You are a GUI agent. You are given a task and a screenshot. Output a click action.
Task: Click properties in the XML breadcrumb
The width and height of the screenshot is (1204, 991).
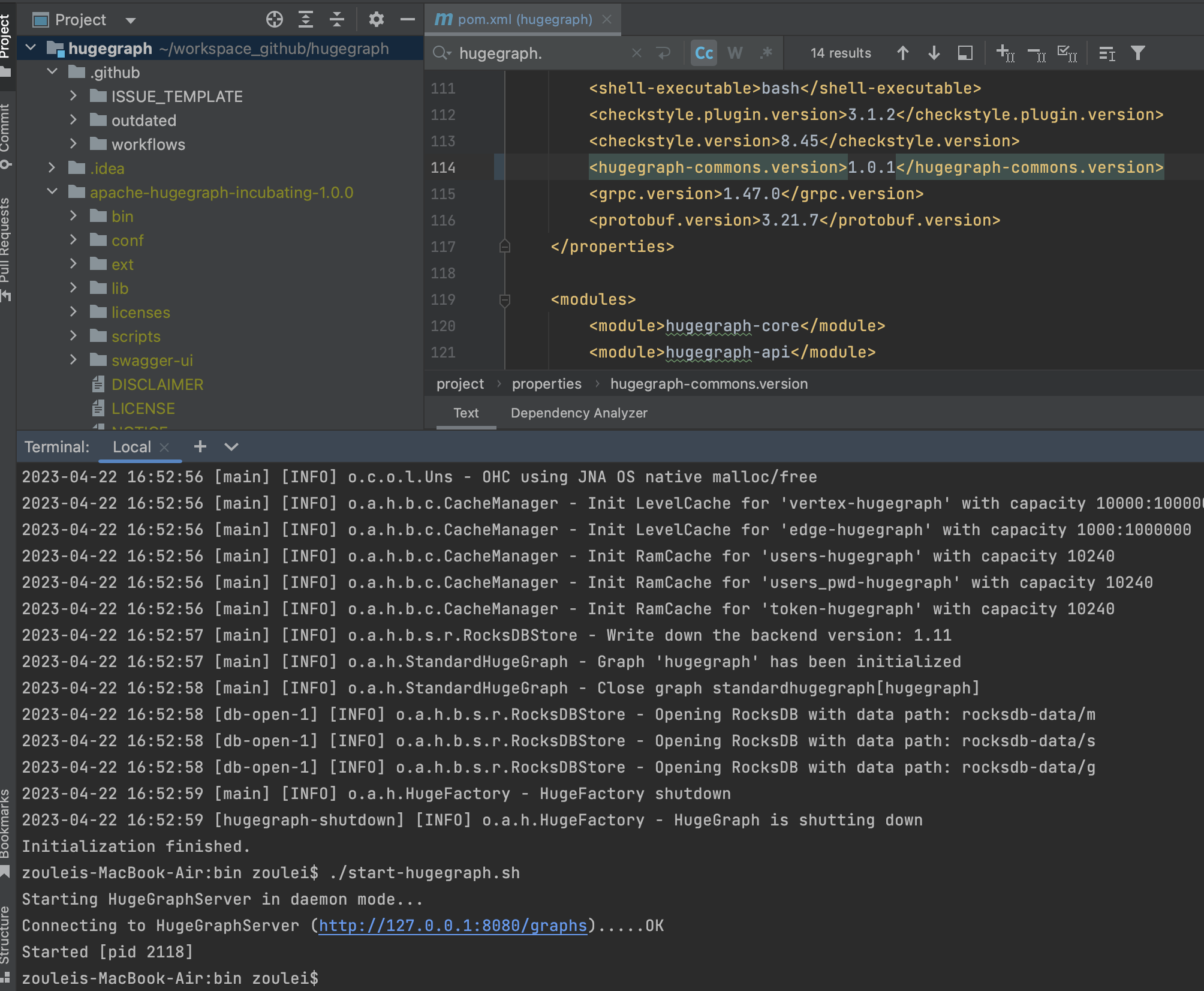coord(546,384)
